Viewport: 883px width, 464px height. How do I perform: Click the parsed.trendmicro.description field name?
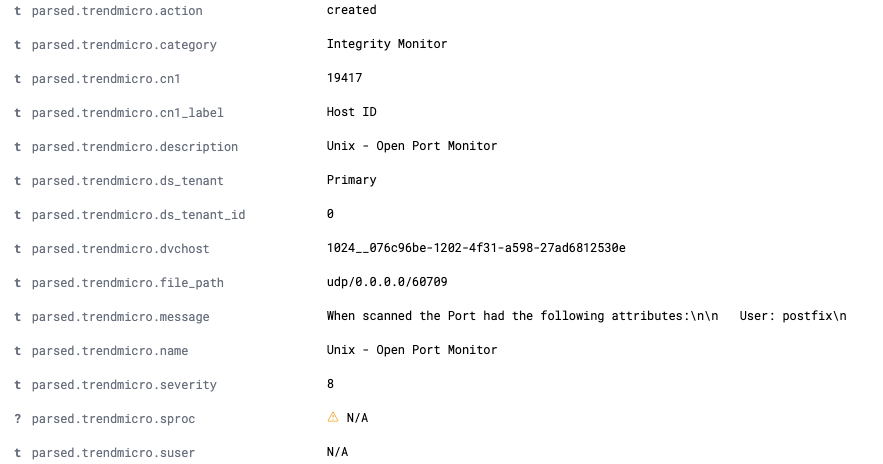[x=134, y=147]
